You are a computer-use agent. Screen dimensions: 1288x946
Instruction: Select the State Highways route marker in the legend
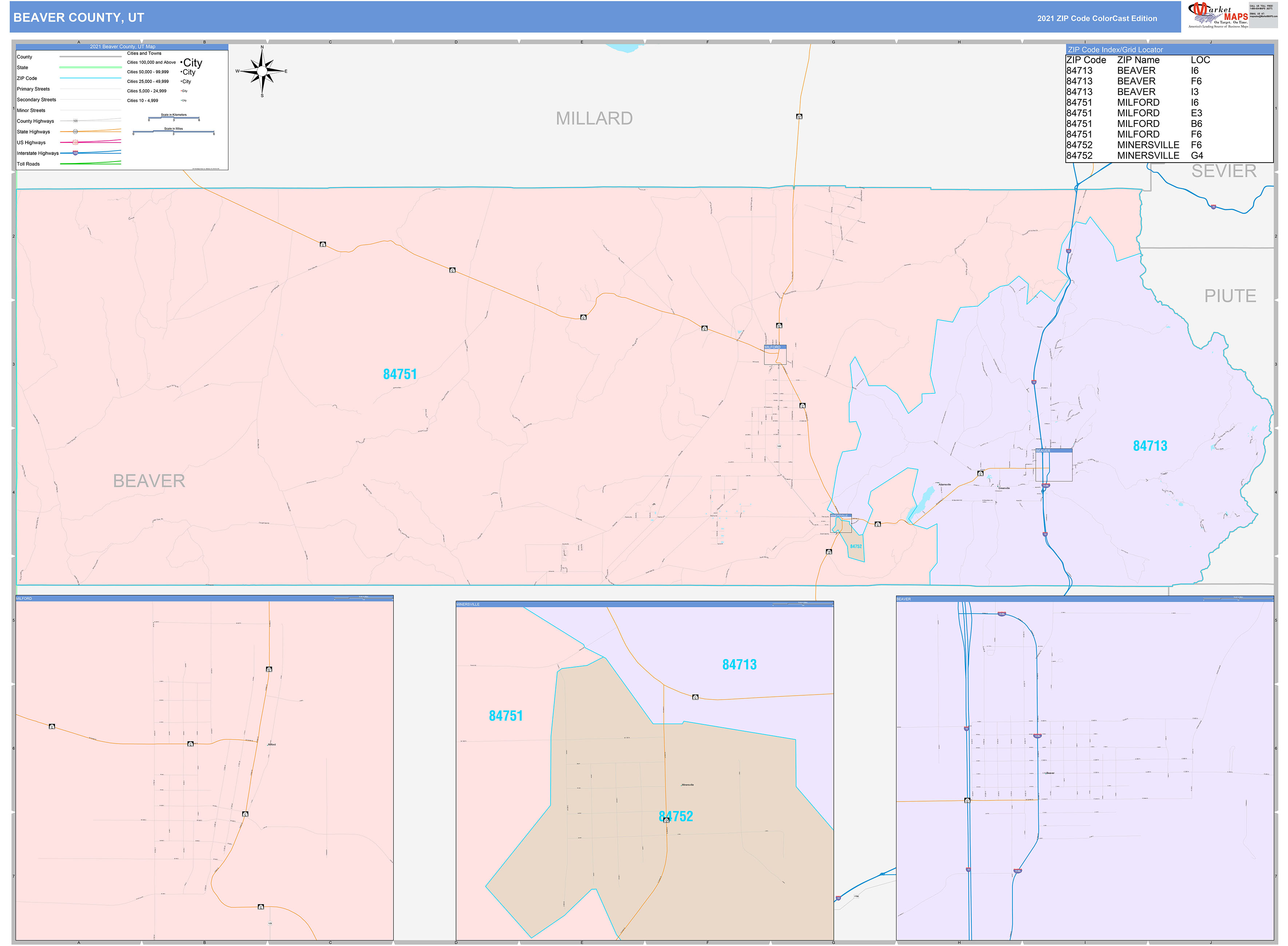click(x=75, y=132)
